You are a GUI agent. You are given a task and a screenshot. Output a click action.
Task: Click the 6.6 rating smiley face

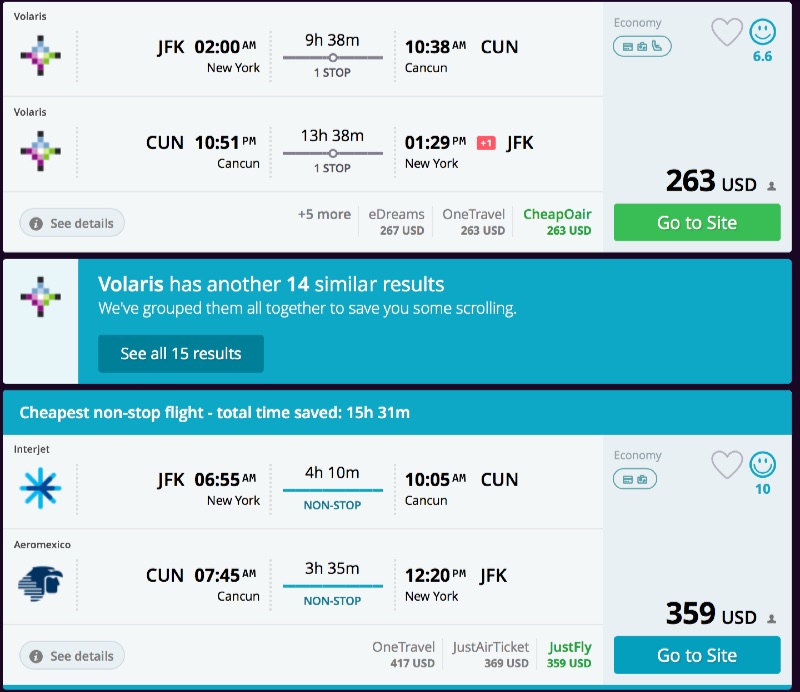(x=762, y=32)
